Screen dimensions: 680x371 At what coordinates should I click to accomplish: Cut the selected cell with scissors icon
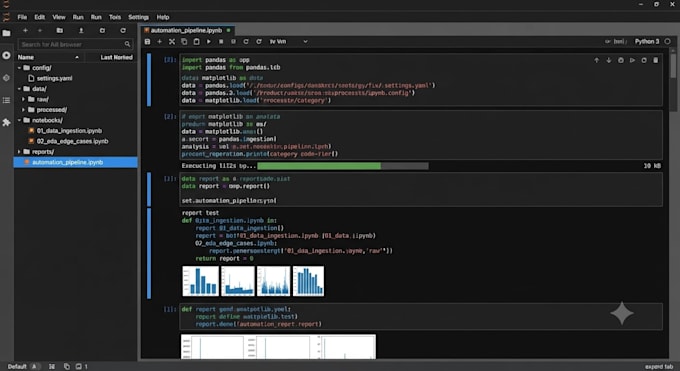pyautogui.click(x=172, y=42)
